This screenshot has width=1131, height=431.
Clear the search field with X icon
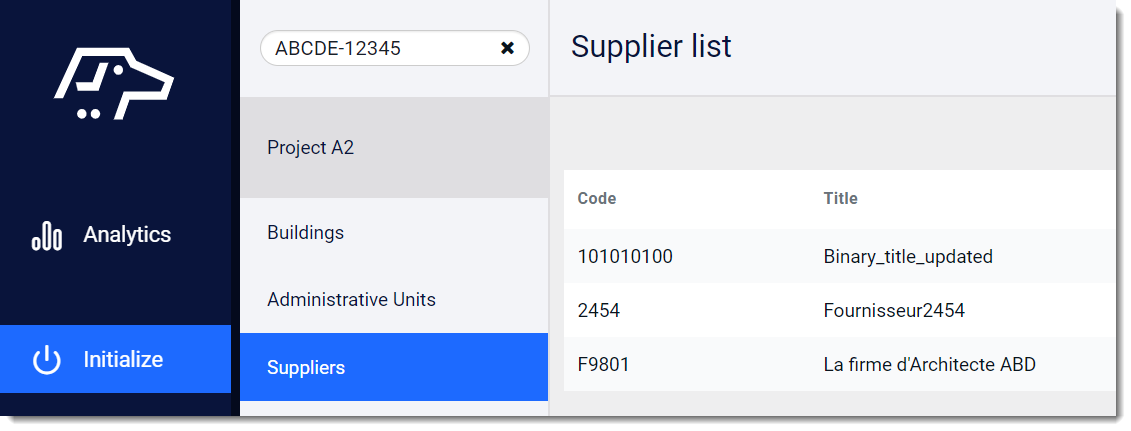pos(507,48)
